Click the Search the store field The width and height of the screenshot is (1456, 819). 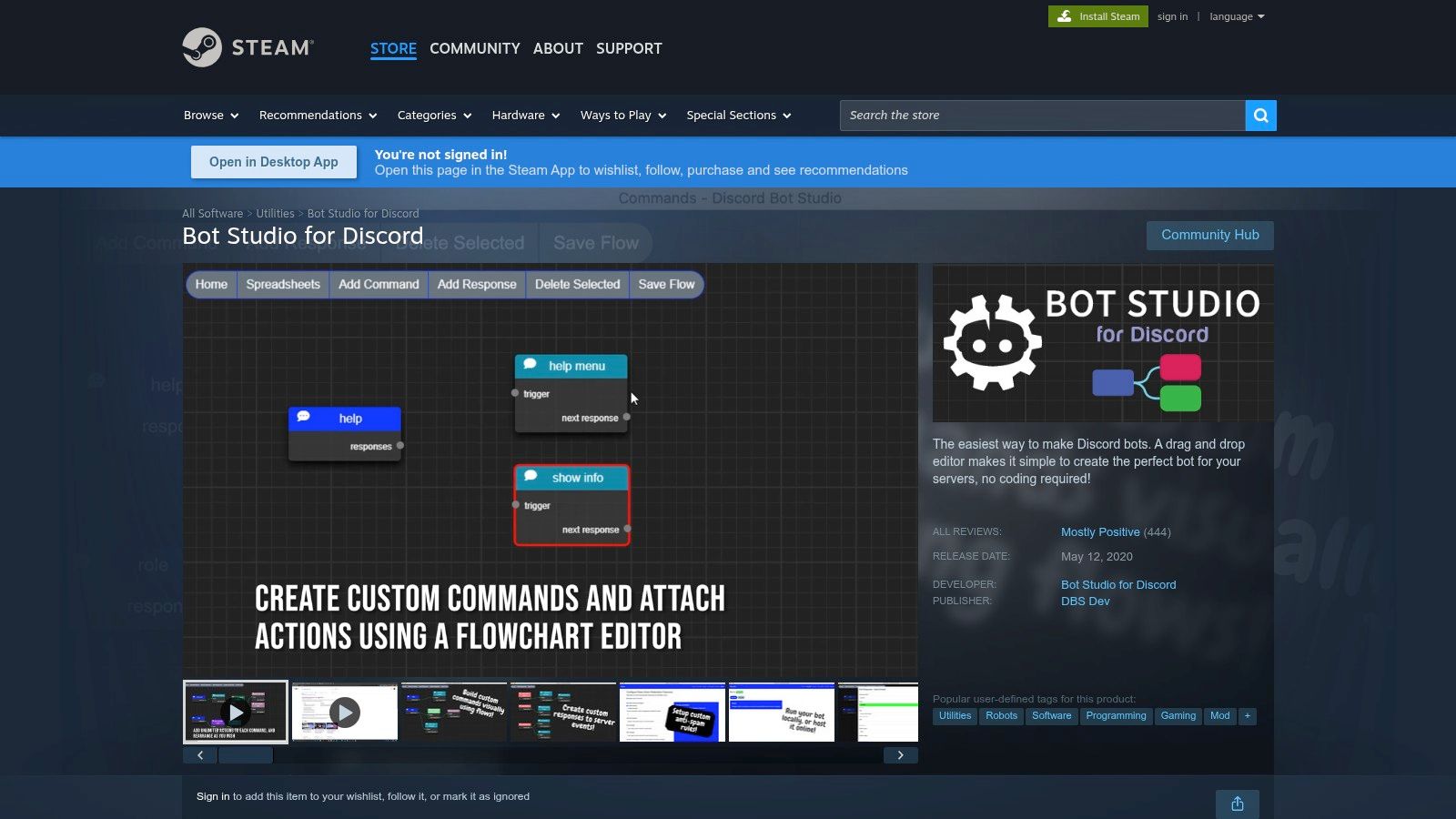1042,116
